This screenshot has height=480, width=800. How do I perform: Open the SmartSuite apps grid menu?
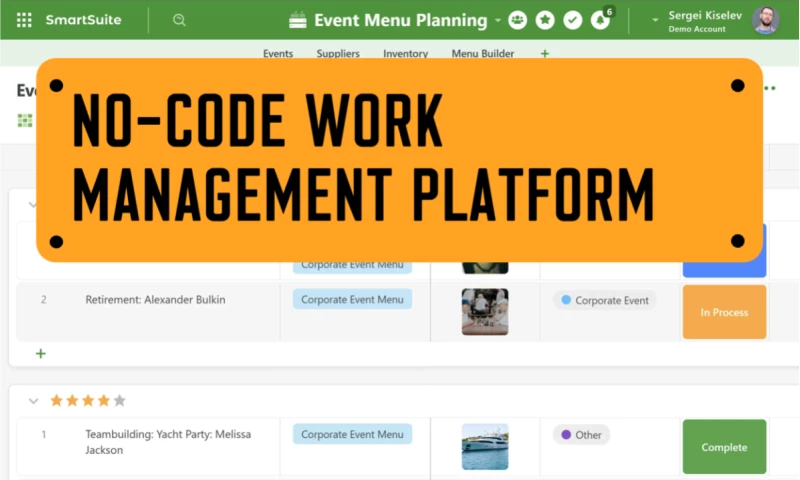24,20
